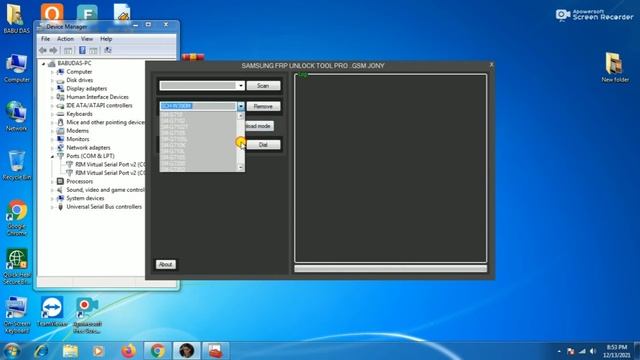
Task: Expand the Disk drives node
Action: pyautogui.click(x=52, y=80)
